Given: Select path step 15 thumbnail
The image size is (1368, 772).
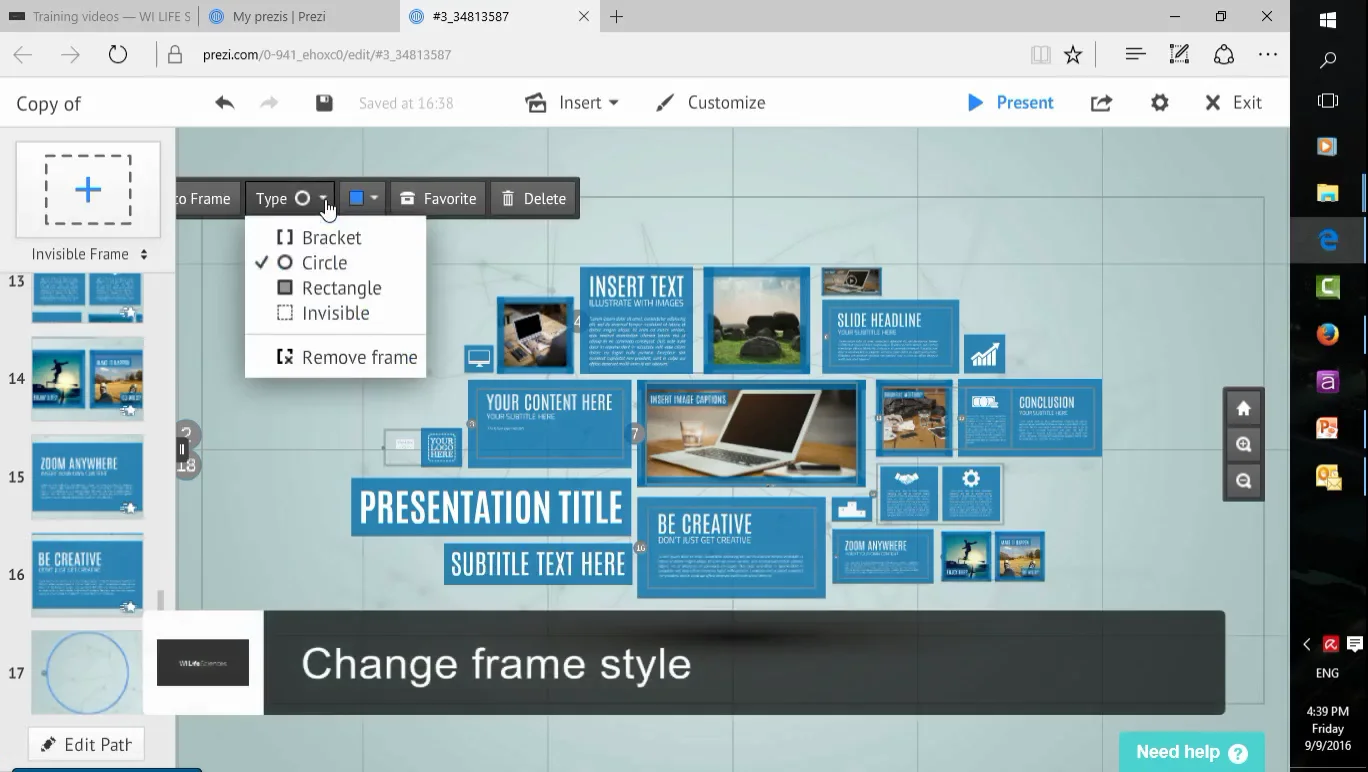Looking at the screenshot, I should coord(88,477).
